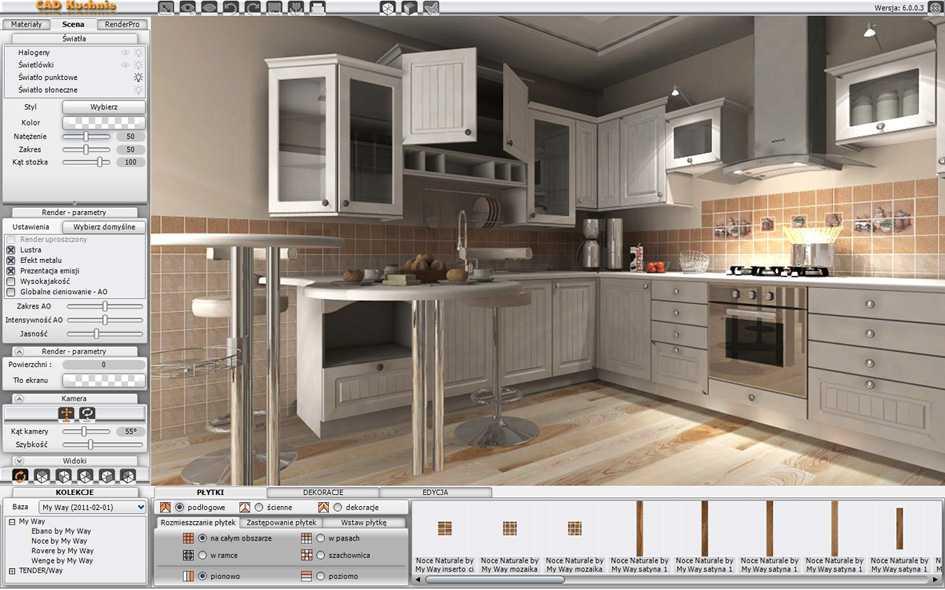Click the Wybierz style button
This screenshot has width=945, height=590.
coord(104,107)
